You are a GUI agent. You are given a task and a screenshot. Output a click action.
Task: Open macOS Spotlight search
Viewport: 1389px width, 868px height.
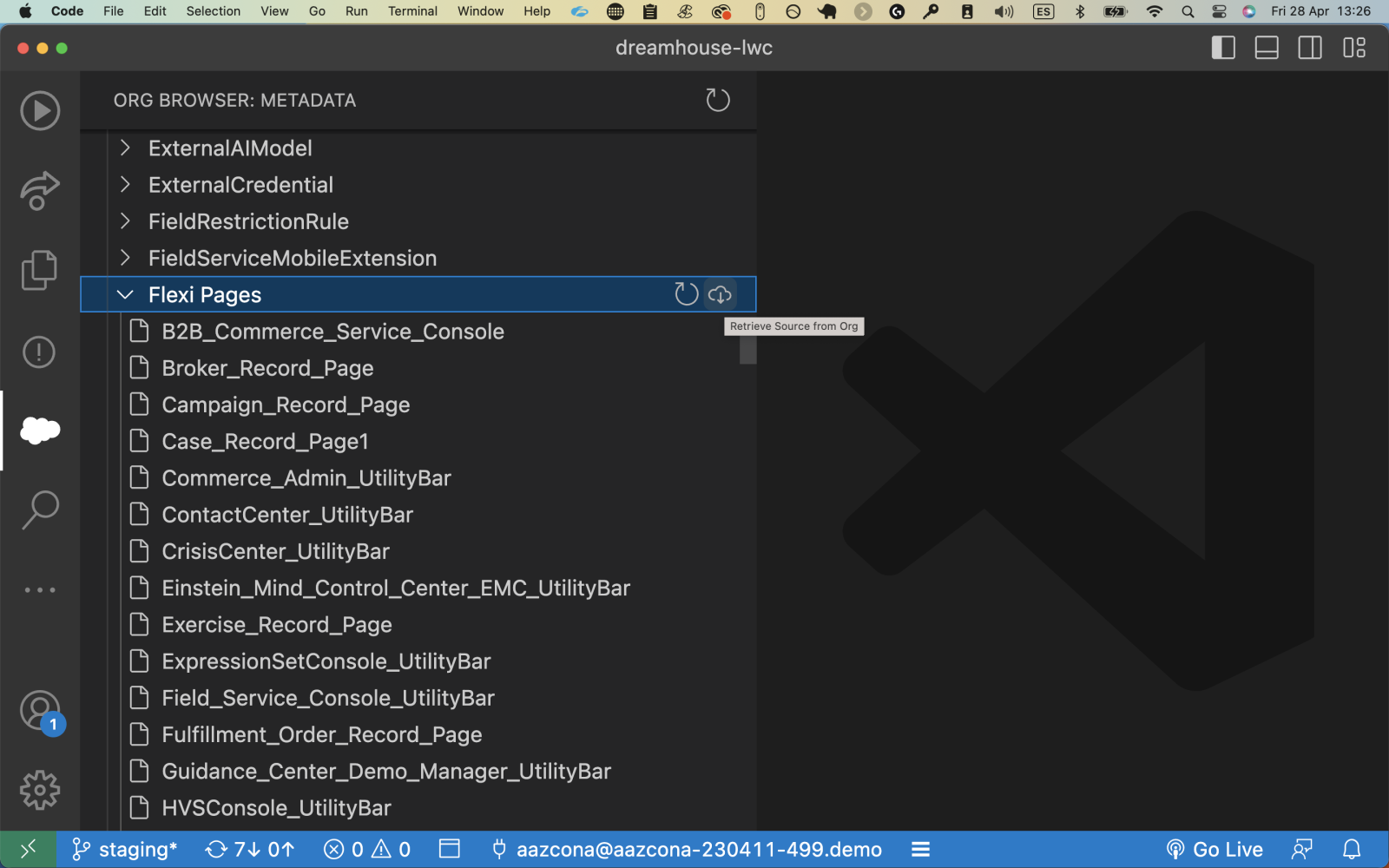click(1188, 11)
